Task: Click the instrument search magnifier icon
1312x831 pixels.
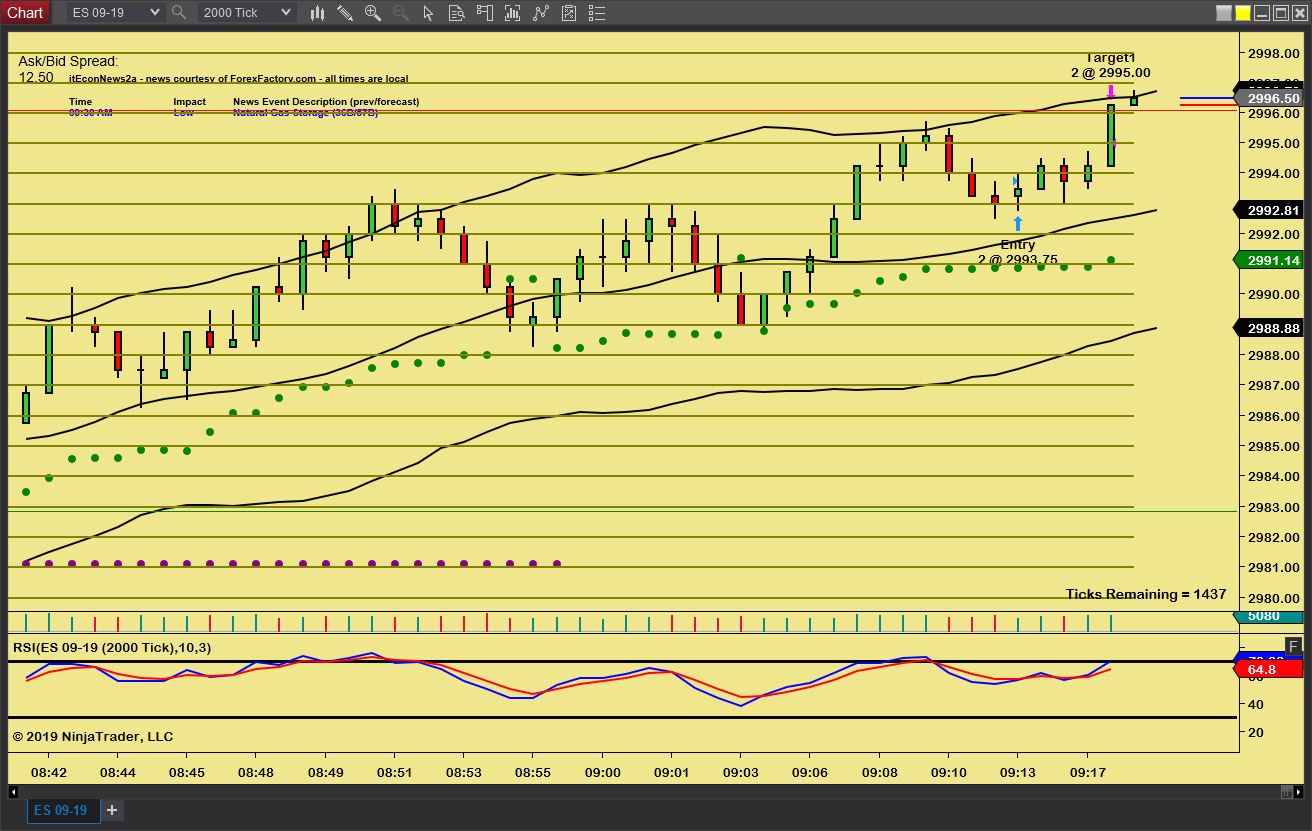Action: click(179, 13)
